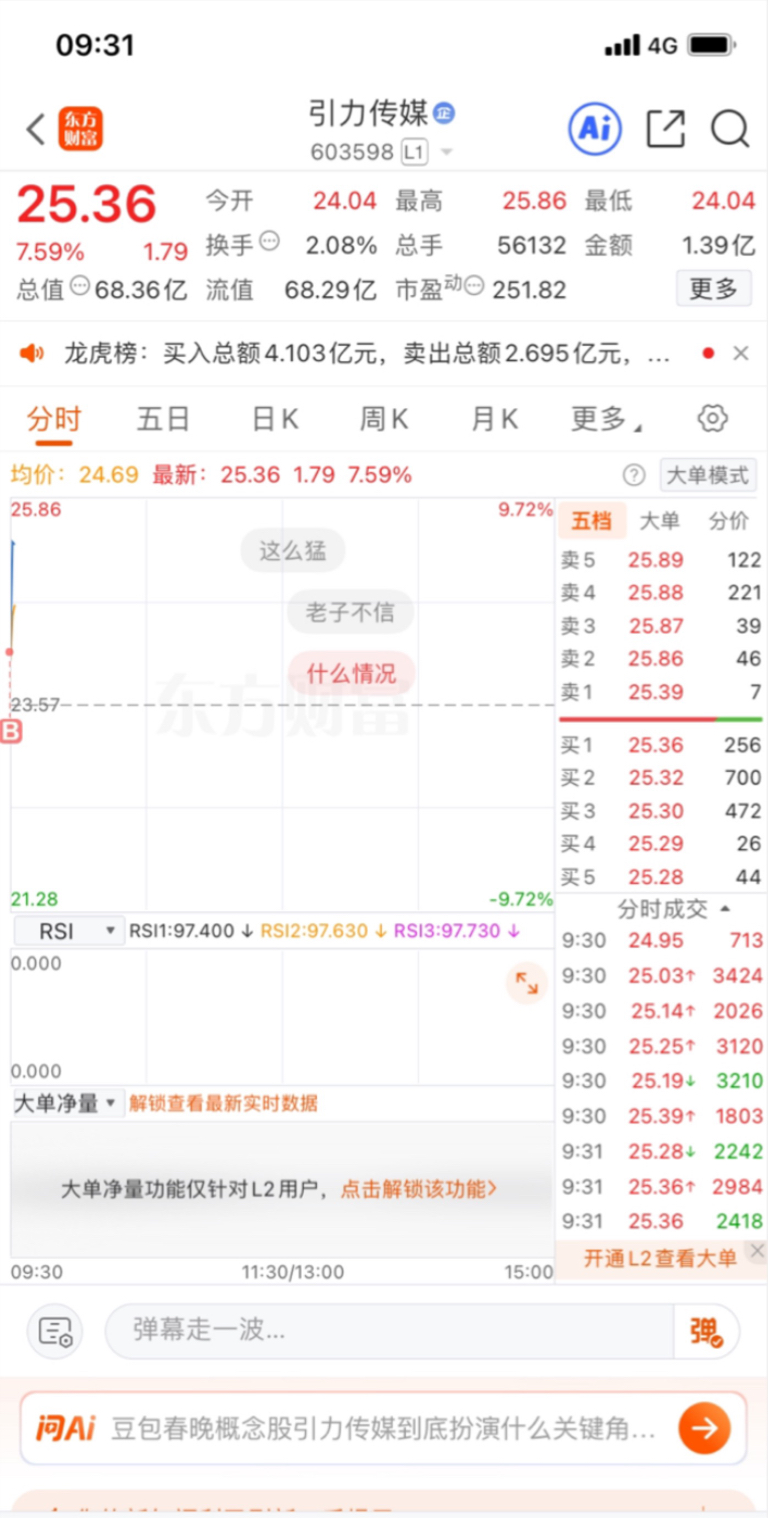
Task: Tap the 4G signal indicator
Action: click(x=663, y=46)
